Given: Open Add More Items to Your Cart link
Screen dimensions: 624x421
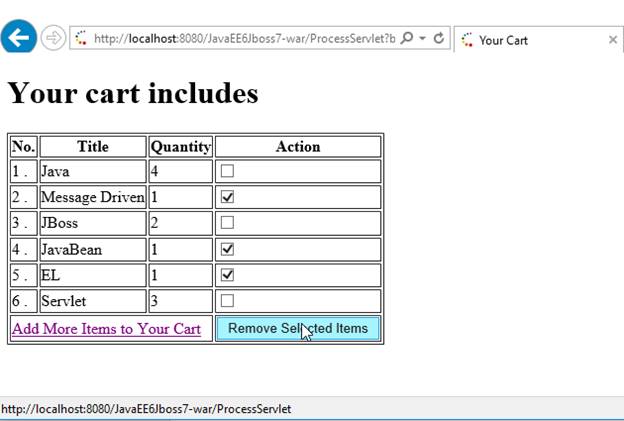Looking at the screenshot, I should 106,329.
